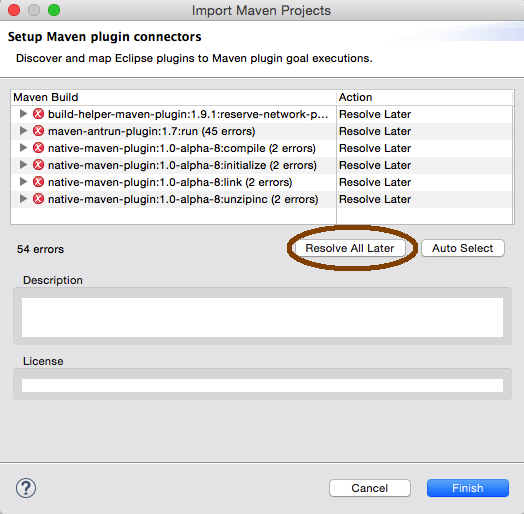Select native-maven-plugin unzipinc tree item
Viewport: 524px width, 514px height.
coord(183,200)
